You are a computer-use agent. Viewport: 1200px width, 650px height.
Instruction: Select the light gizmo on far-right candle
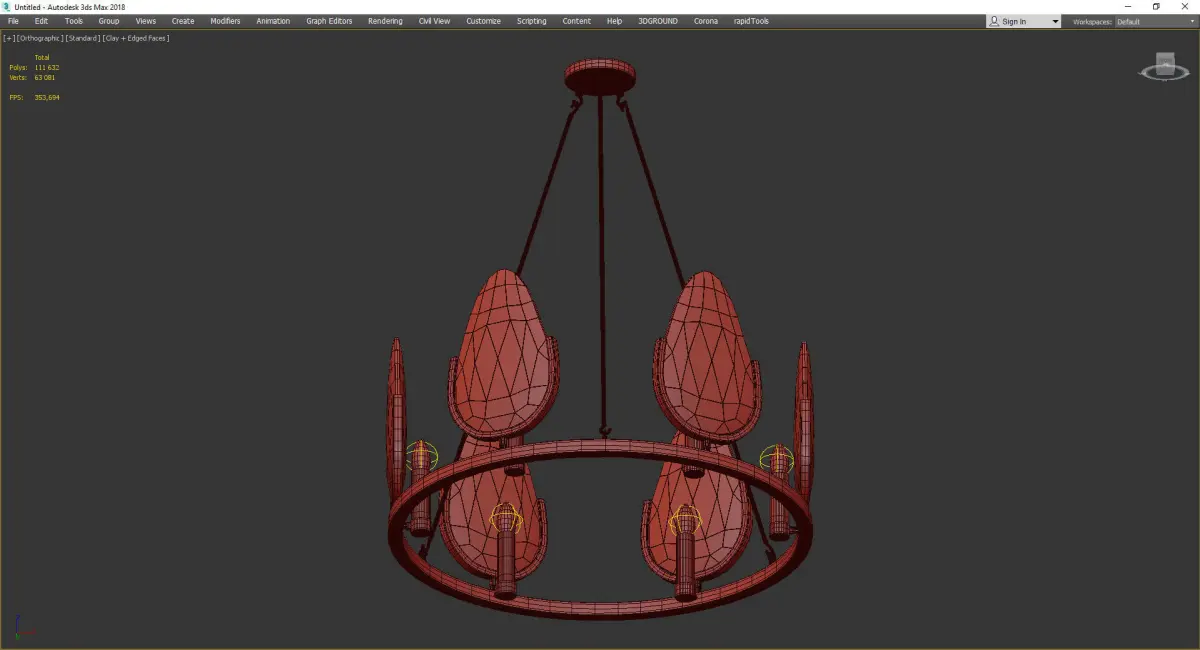[777, 459]
